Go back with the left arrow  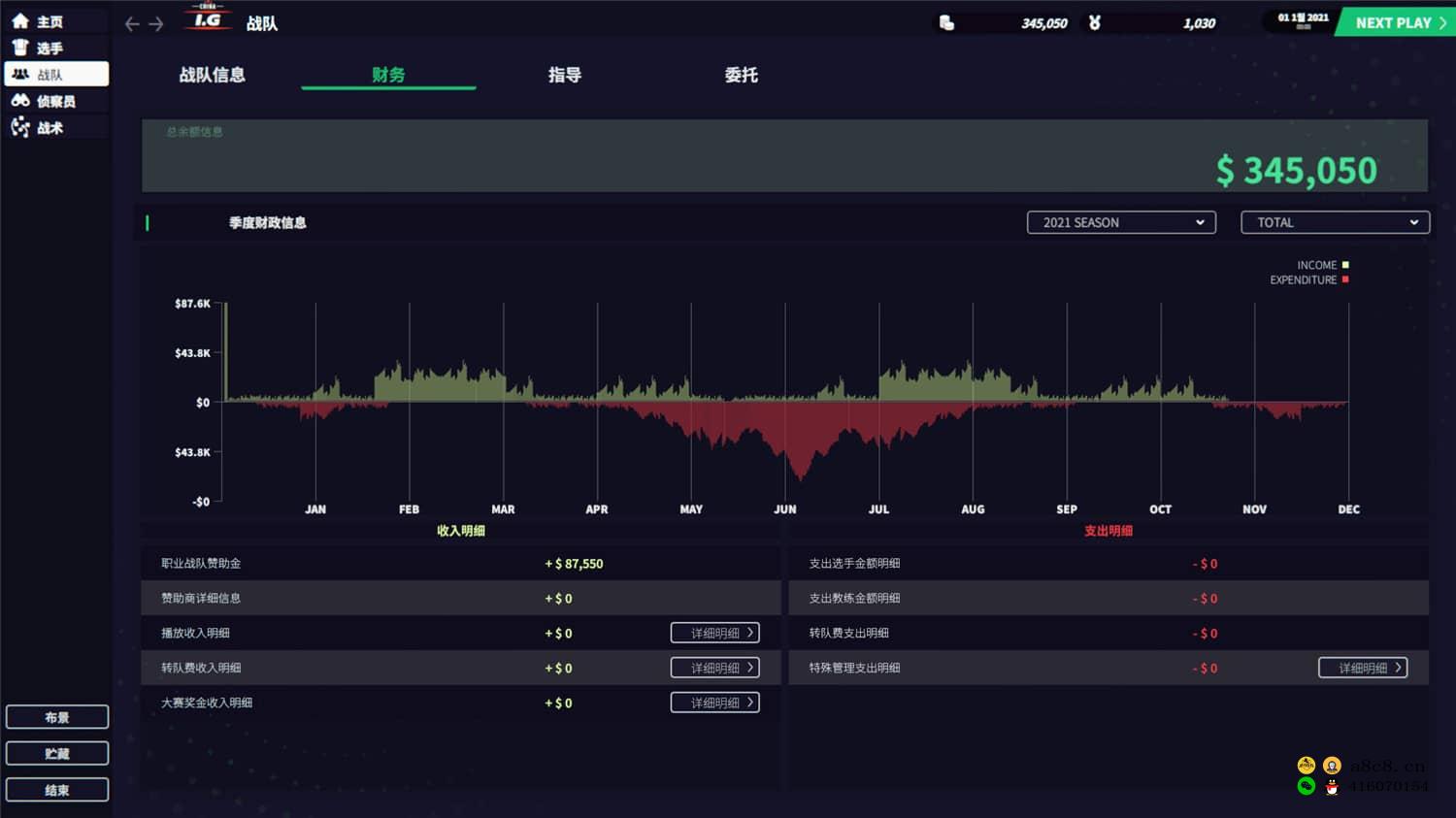point(133,24)
